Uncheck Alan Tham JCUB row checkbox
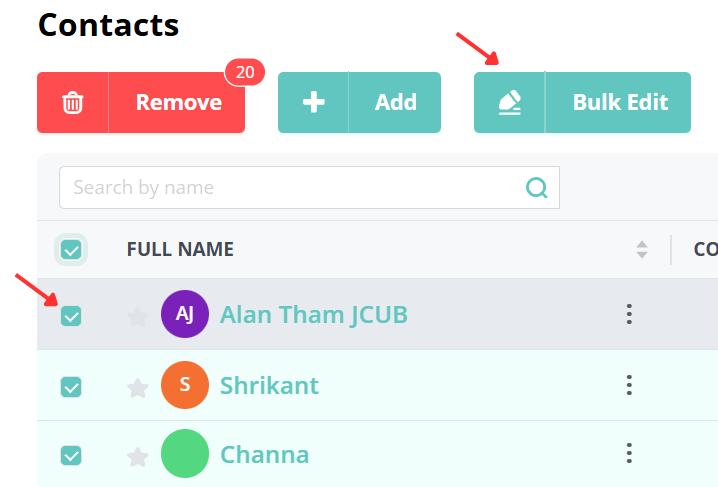718x487 pixels. coord(71,316)
